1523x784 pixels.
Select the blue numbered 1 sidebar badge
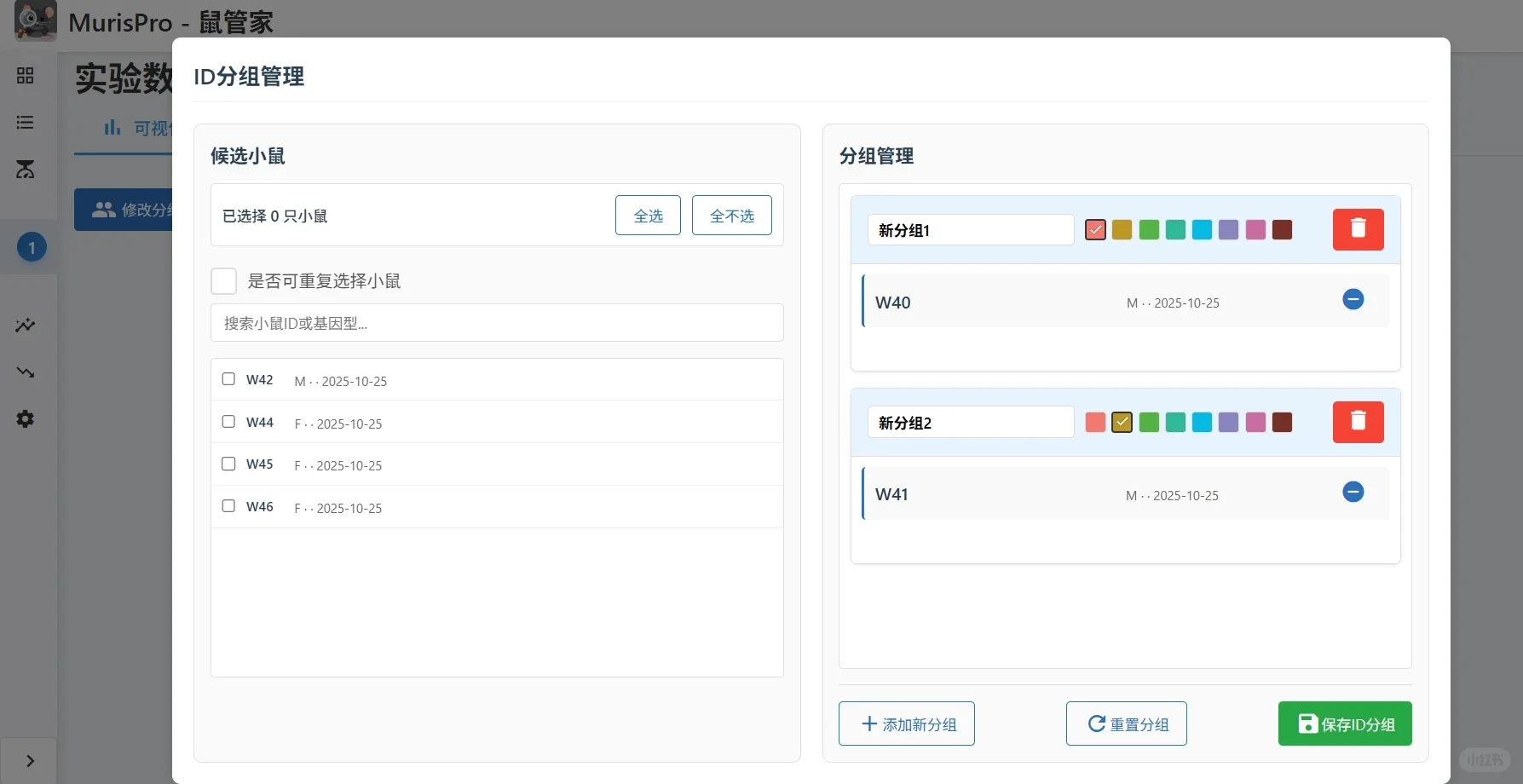point(32,248)
